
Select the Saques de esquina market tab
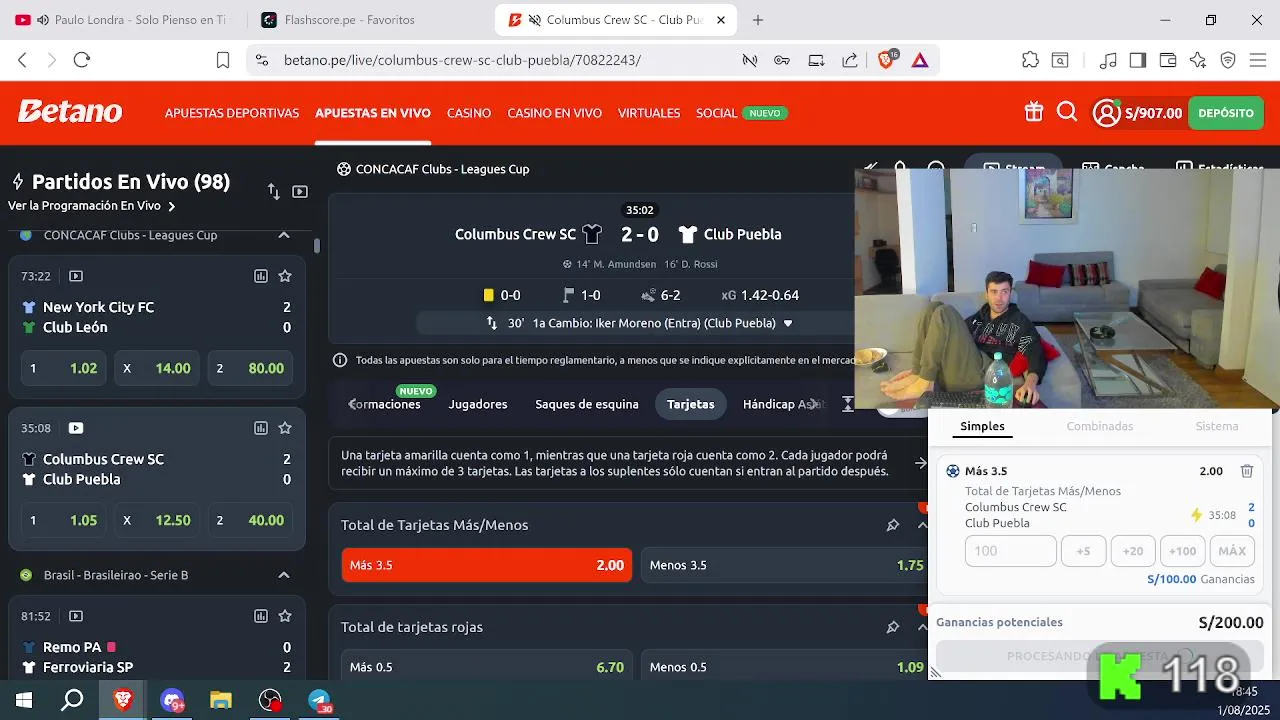pos(587,404)
